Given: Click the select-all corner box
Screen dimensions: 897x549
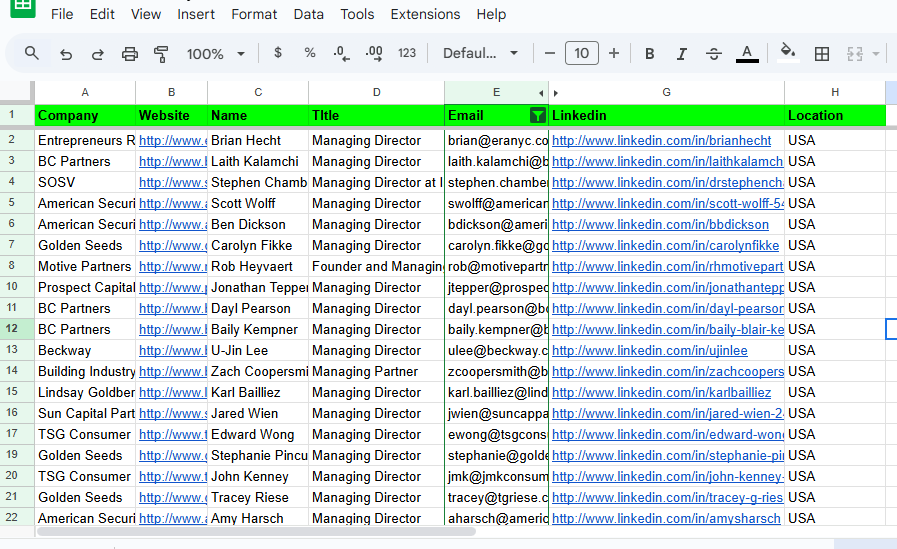Looking at the screenshot, I should [16, 92].
